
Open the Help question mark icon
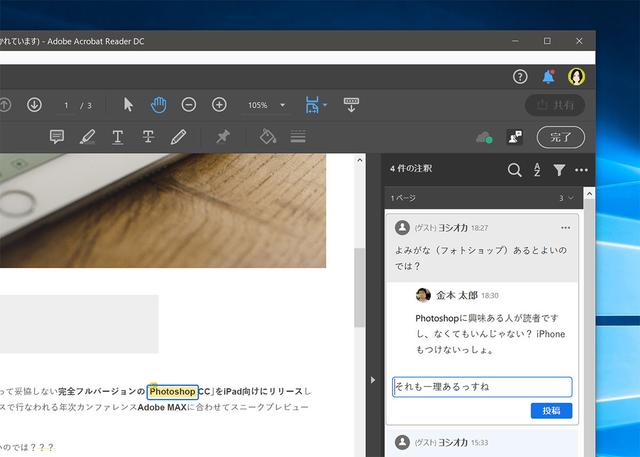click(520, 77)
